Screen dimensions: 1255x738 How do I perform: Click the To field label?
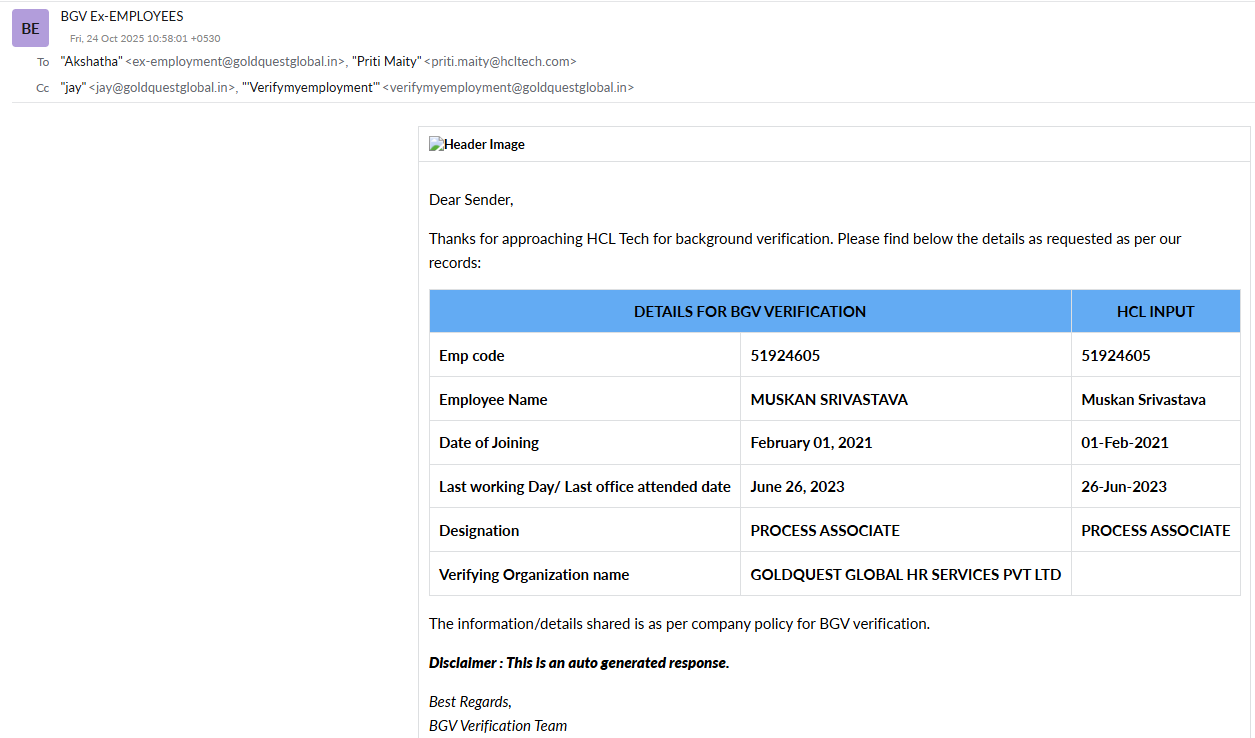click(x=43, y=62)
